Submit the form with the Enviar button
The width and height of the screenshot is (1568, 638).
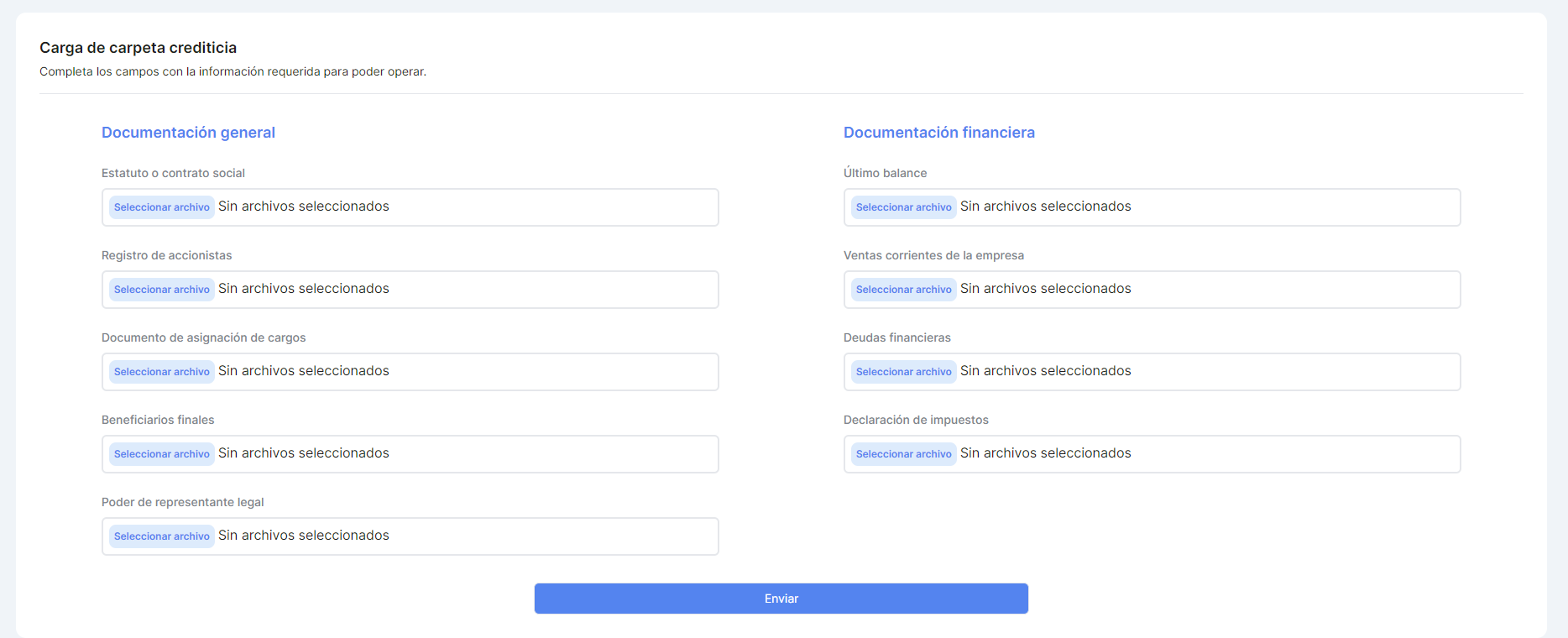[x=781, y=599]
